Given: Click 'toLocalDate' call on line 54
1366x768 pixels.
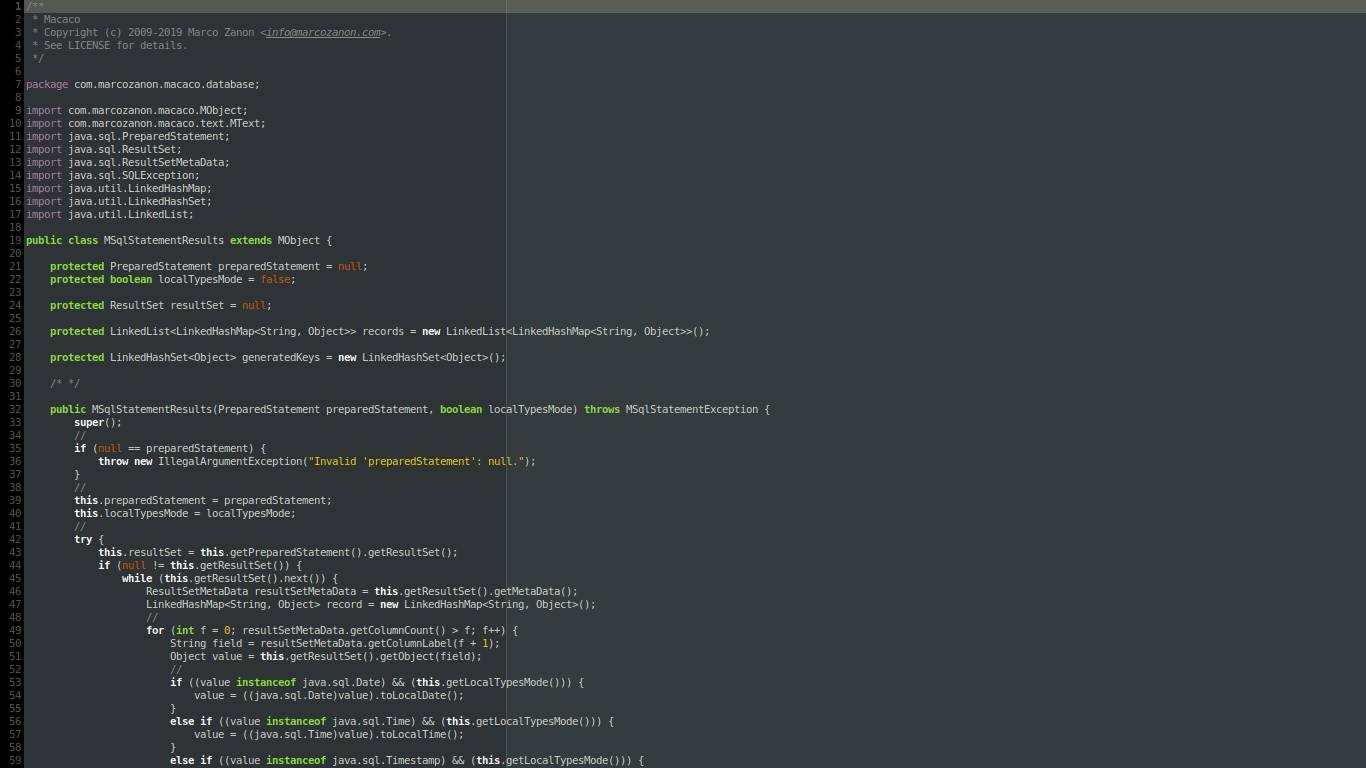Looking at the screenshot, I should click(413, 695).
